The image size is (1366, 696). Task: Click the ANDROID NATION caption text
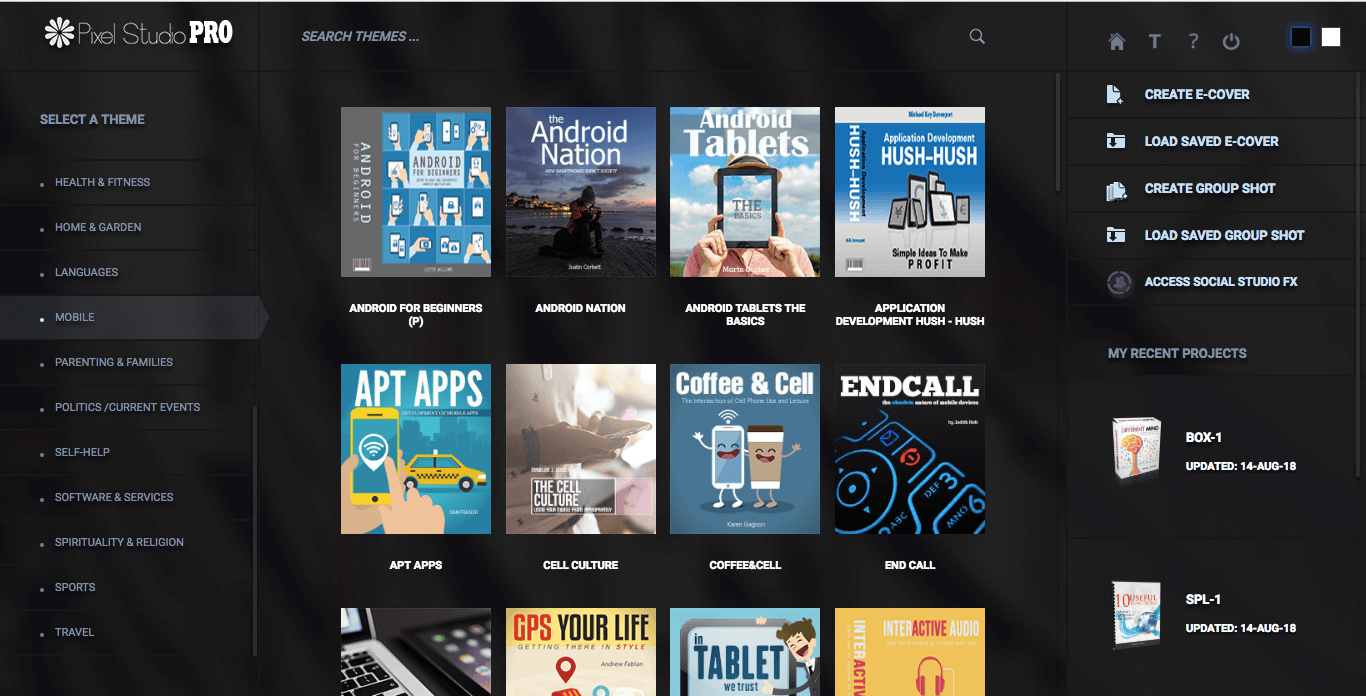[581, 308]
